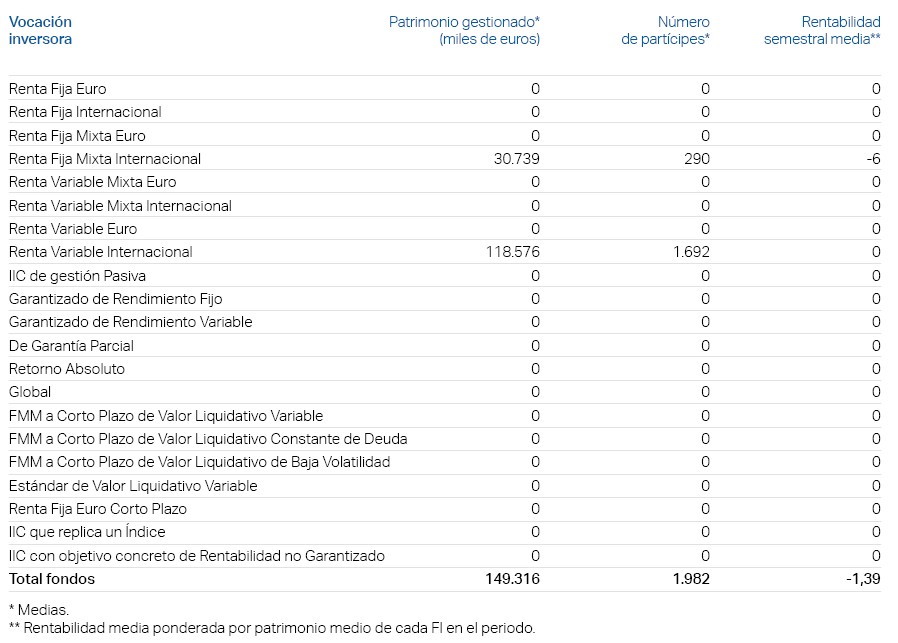Select the -1,39 total rentabilidad value
Image resolution: width=898 pixels, height=643 pixels.
[862, 579]
